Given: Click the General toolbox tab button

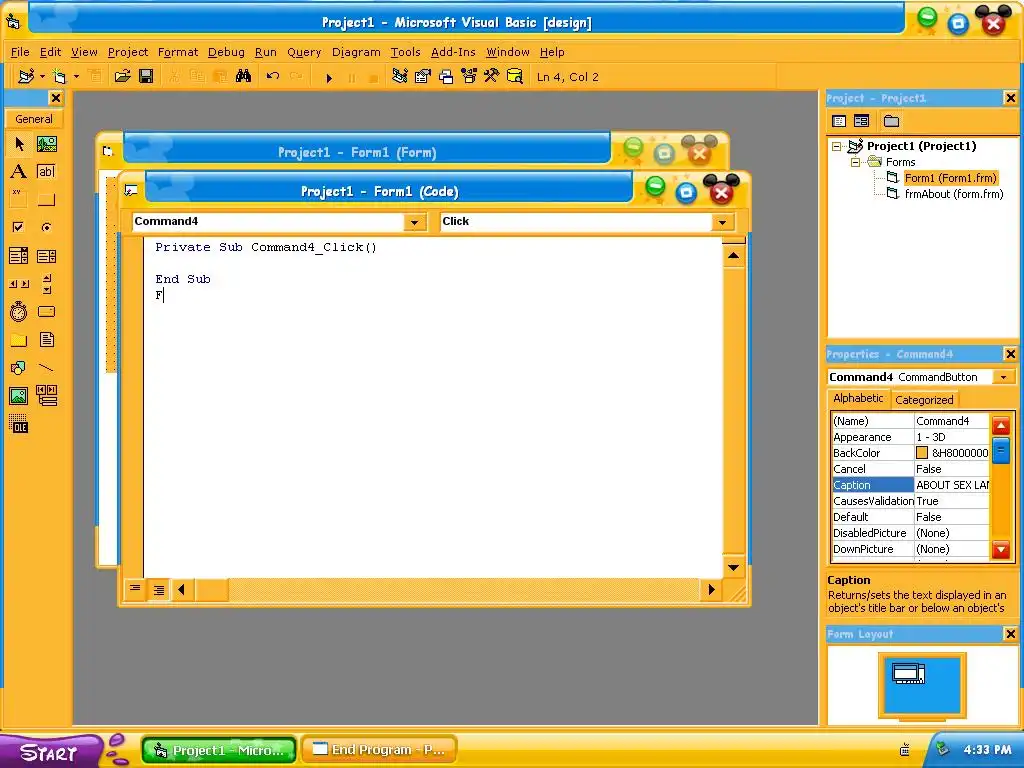Looking at the screenshot, I should pos(34,119).
